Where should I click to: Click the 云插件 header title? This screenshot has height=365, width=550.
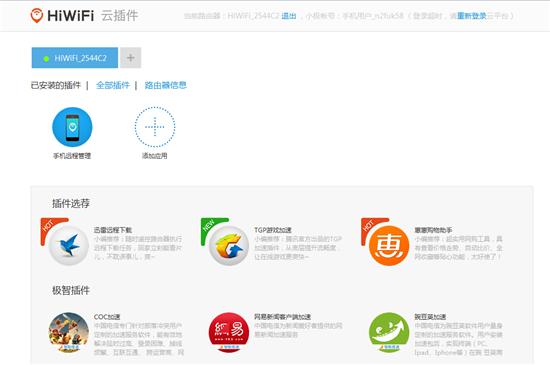coord(120,16)
